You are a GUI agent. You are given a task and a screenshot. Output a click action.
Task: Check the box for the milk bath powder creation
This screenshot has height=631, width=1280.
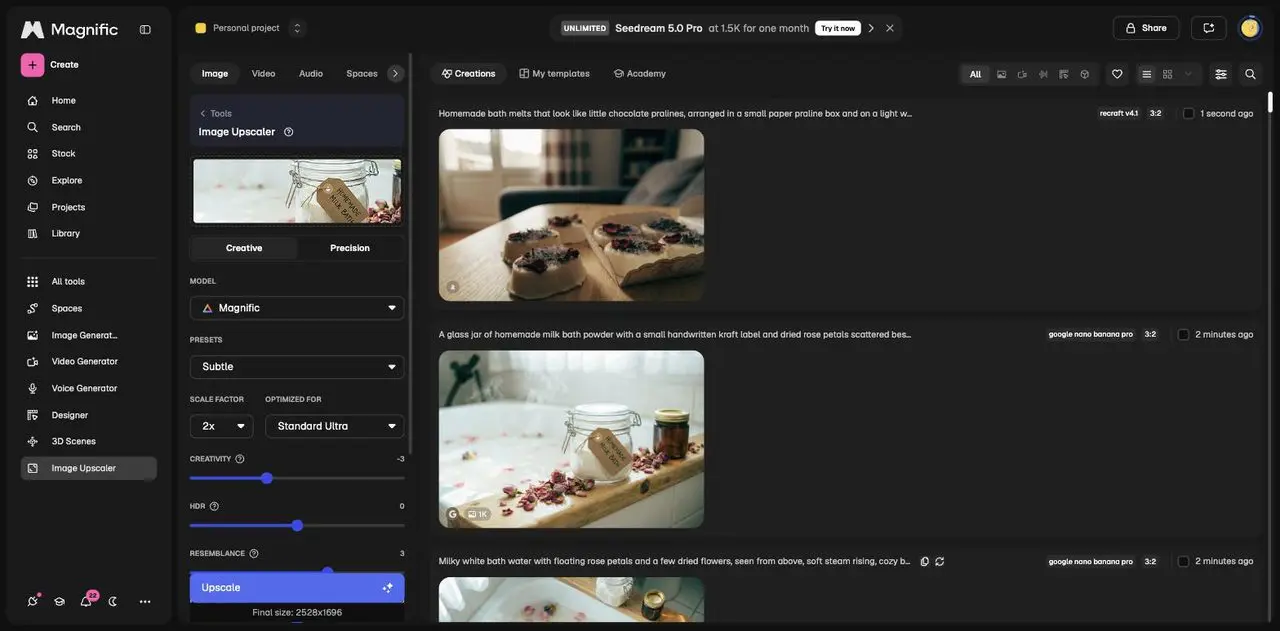[x=1184, y=335]
